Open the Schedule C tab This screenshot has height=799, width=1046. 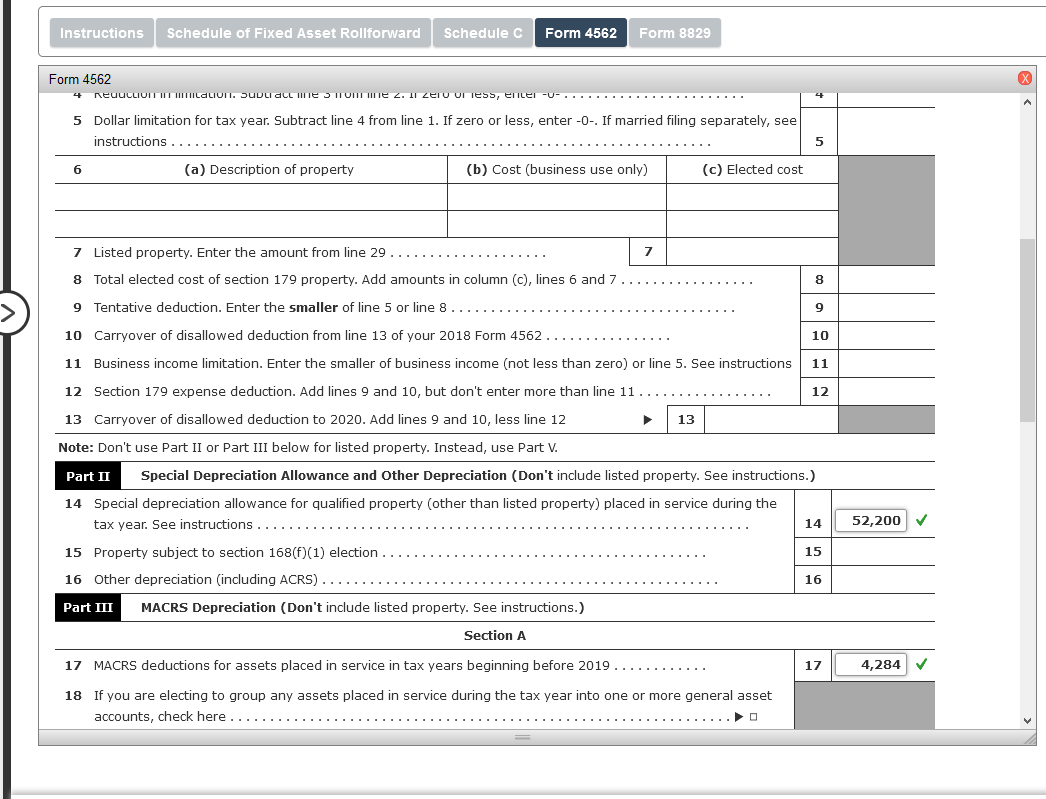click(x=483, y=32)
